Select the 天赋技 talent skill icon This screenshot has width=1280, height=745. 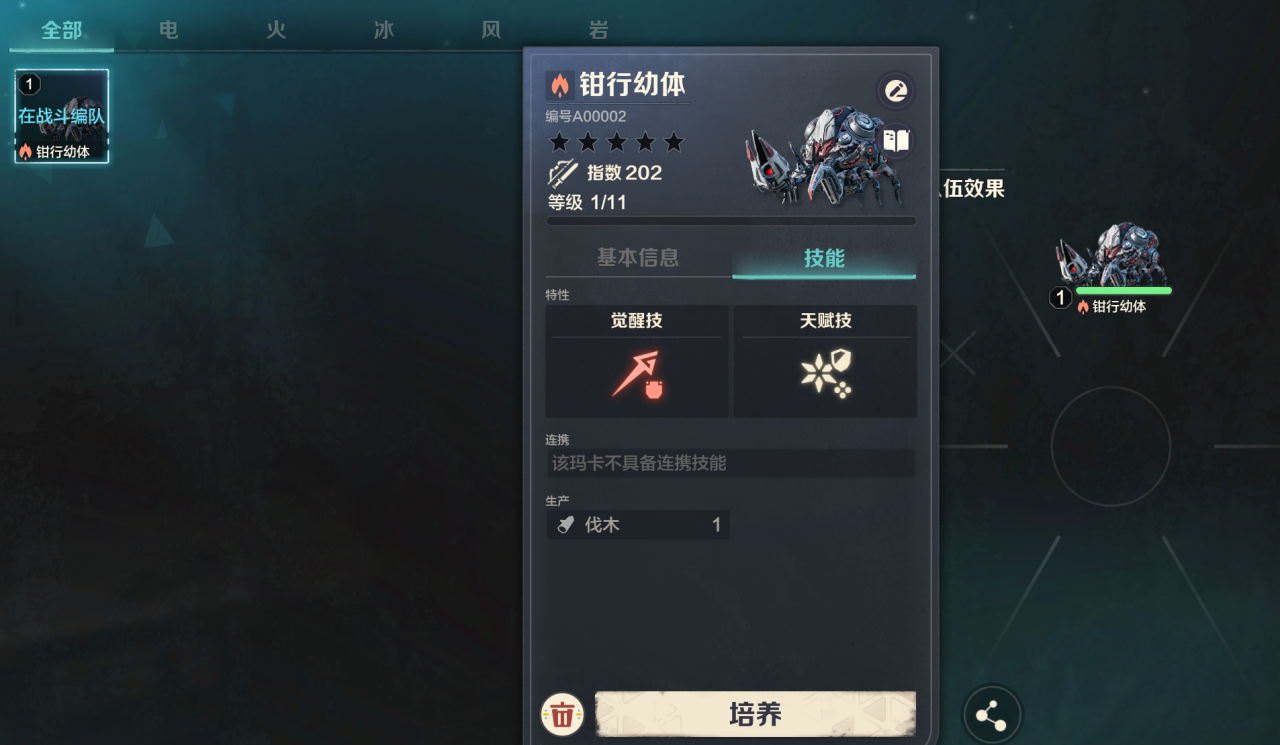click(826, 375)
